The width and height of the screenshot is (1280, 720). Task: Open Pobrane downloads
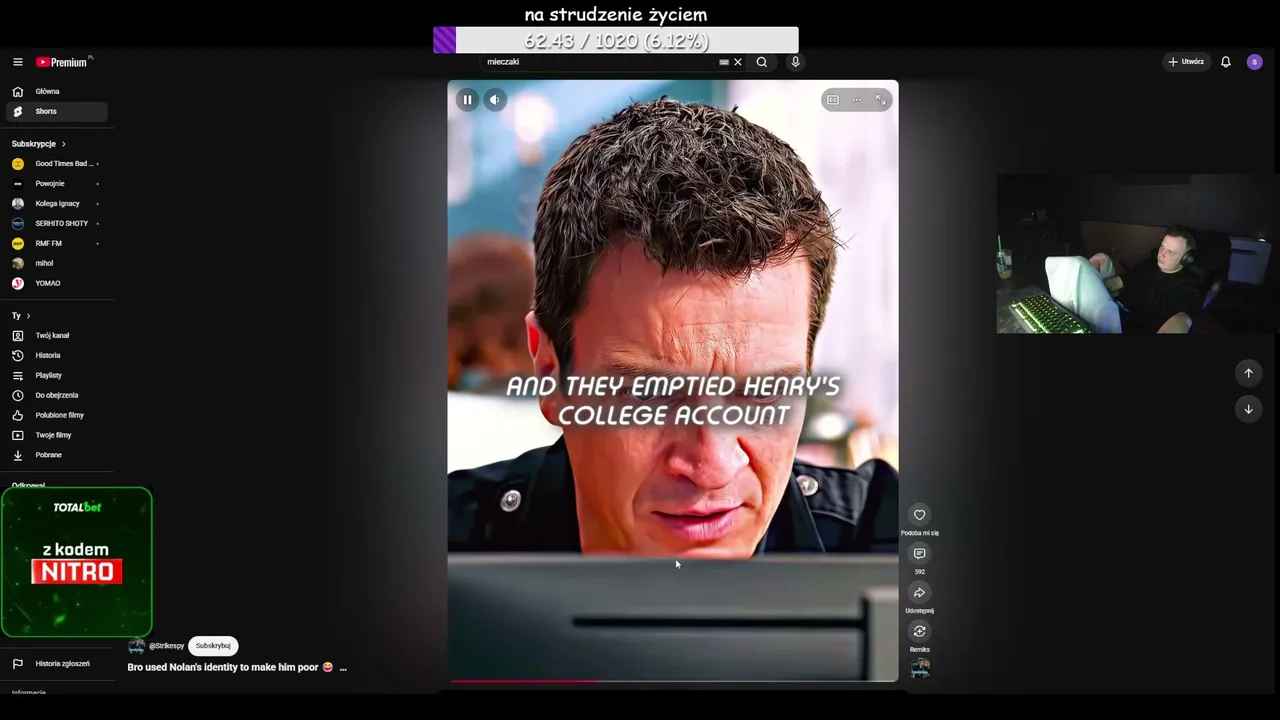(56, 455)
